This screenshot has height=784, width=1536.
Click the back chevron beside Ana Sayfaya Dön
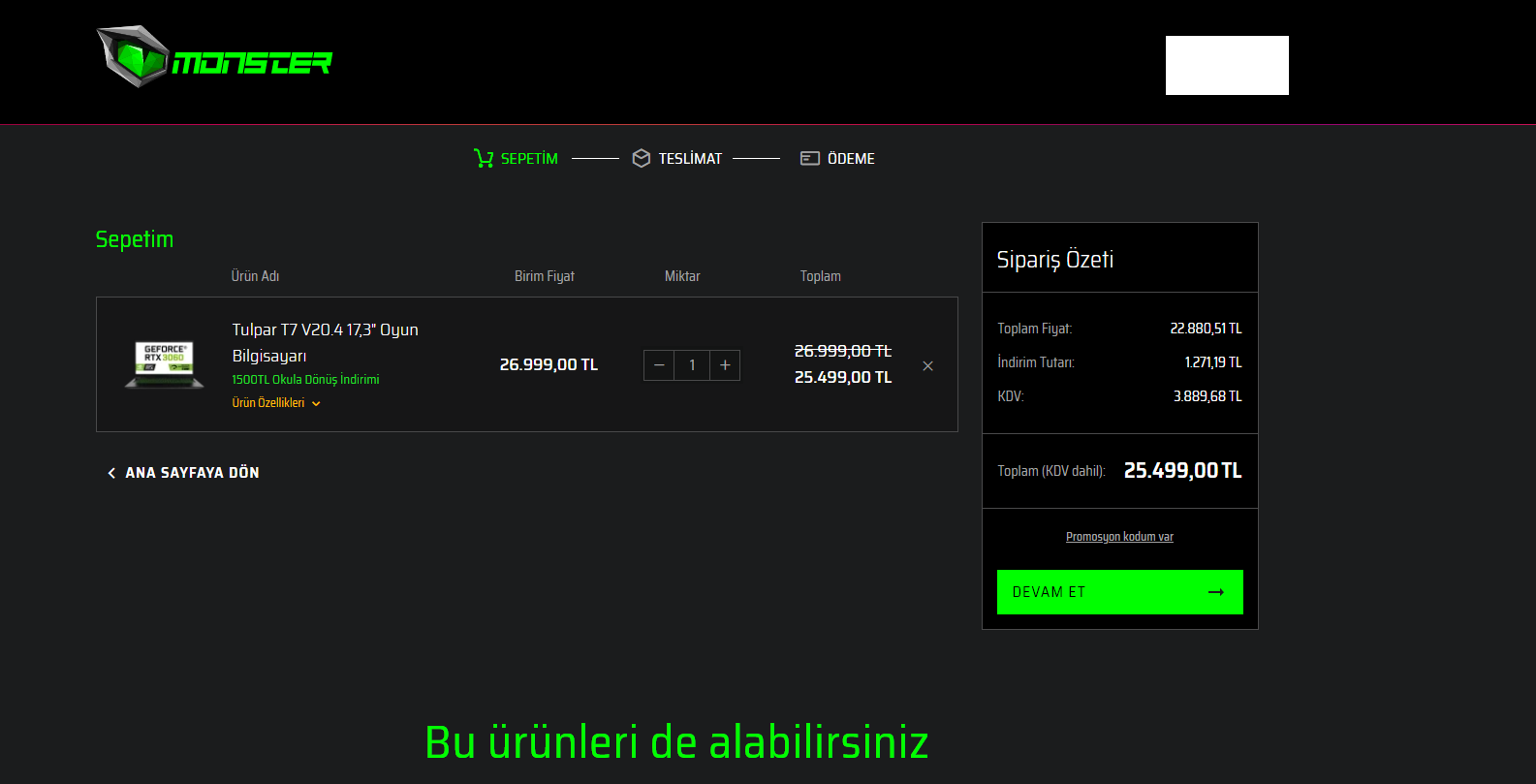111,473
